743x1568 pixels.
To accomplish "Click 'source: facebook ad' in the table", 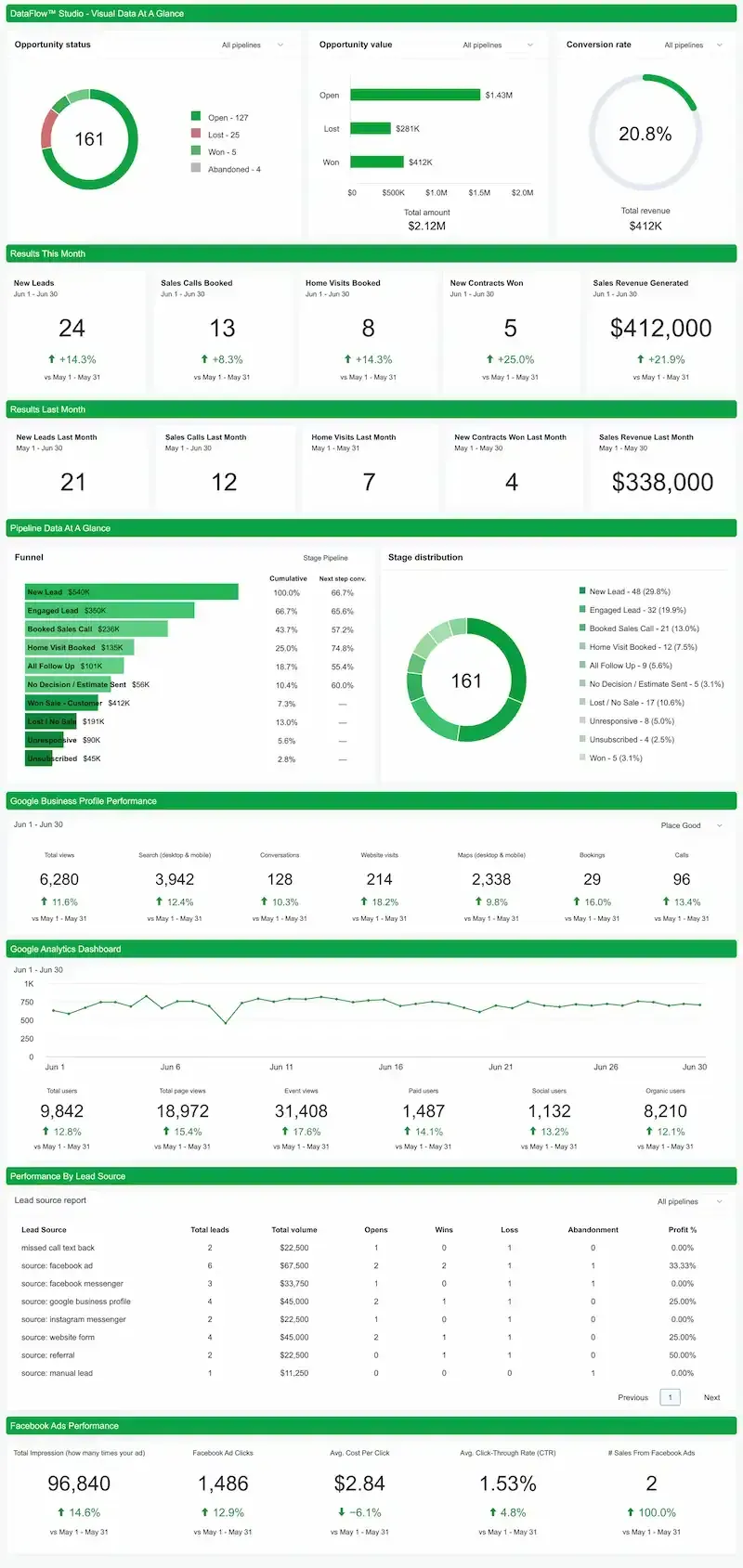I will click(57, 1265).
